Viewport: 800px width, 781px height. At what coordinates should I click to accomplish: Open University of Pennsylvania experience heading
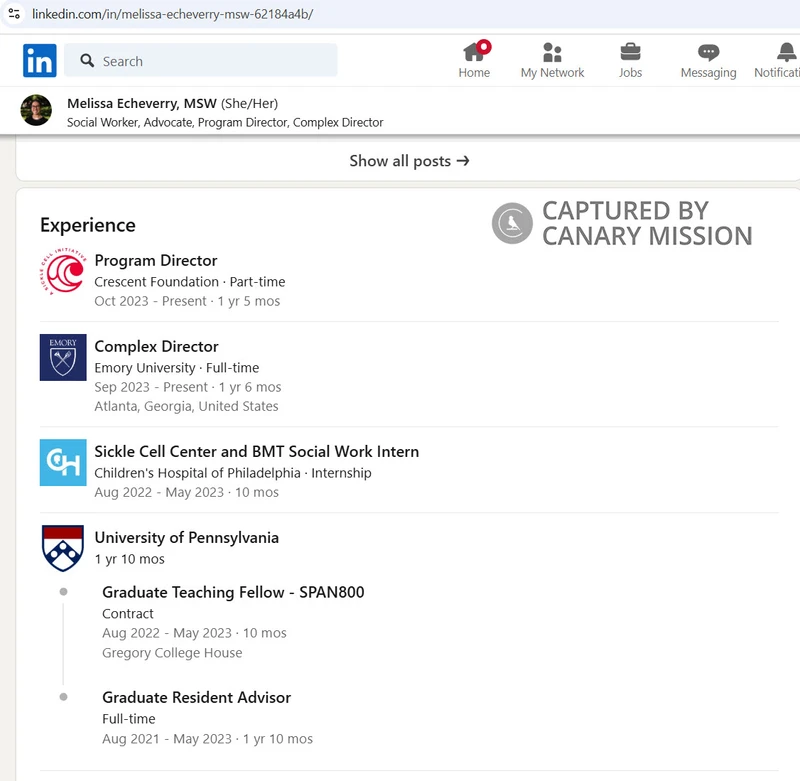[187, 538]
